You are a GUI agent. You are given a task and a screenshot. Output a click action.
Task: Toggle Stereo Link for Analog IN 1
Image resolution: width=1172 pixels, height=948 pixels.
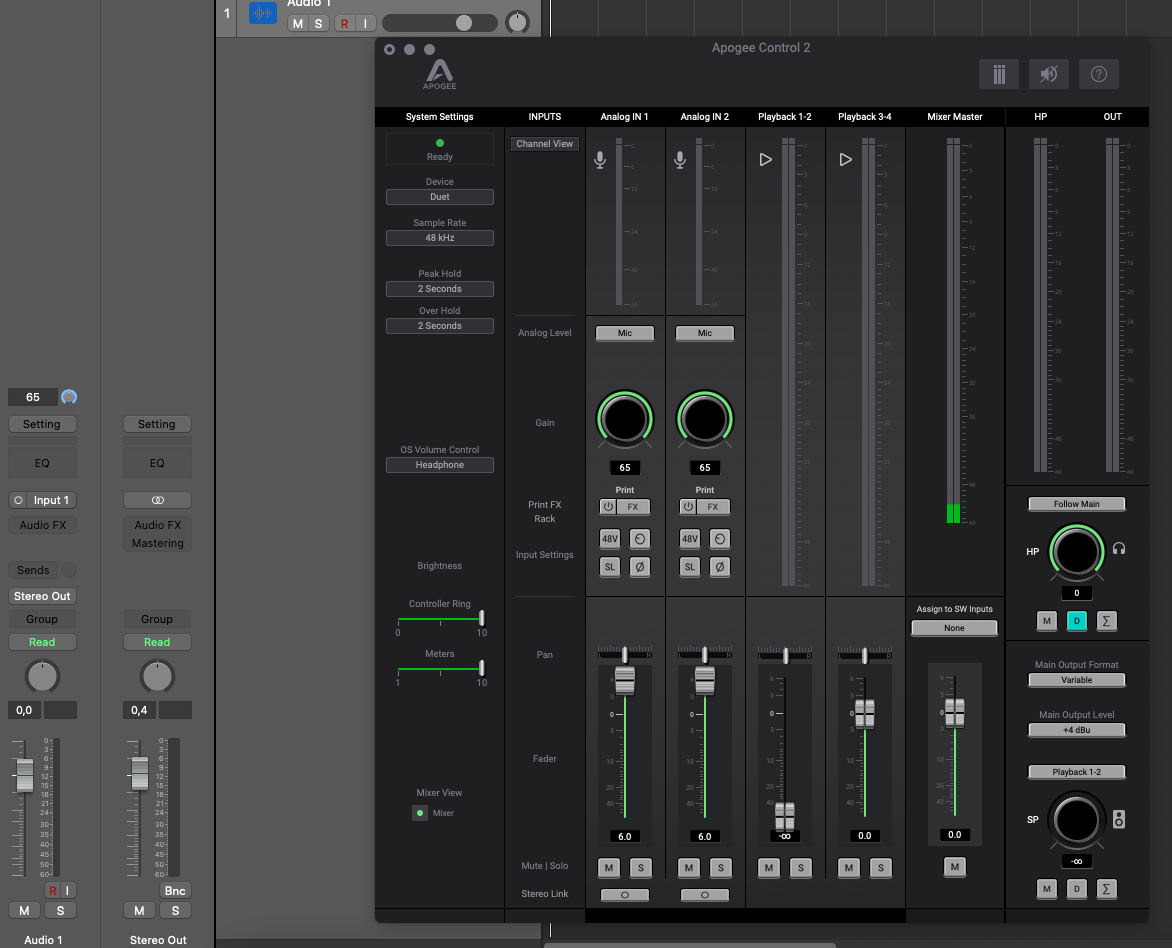625,895
